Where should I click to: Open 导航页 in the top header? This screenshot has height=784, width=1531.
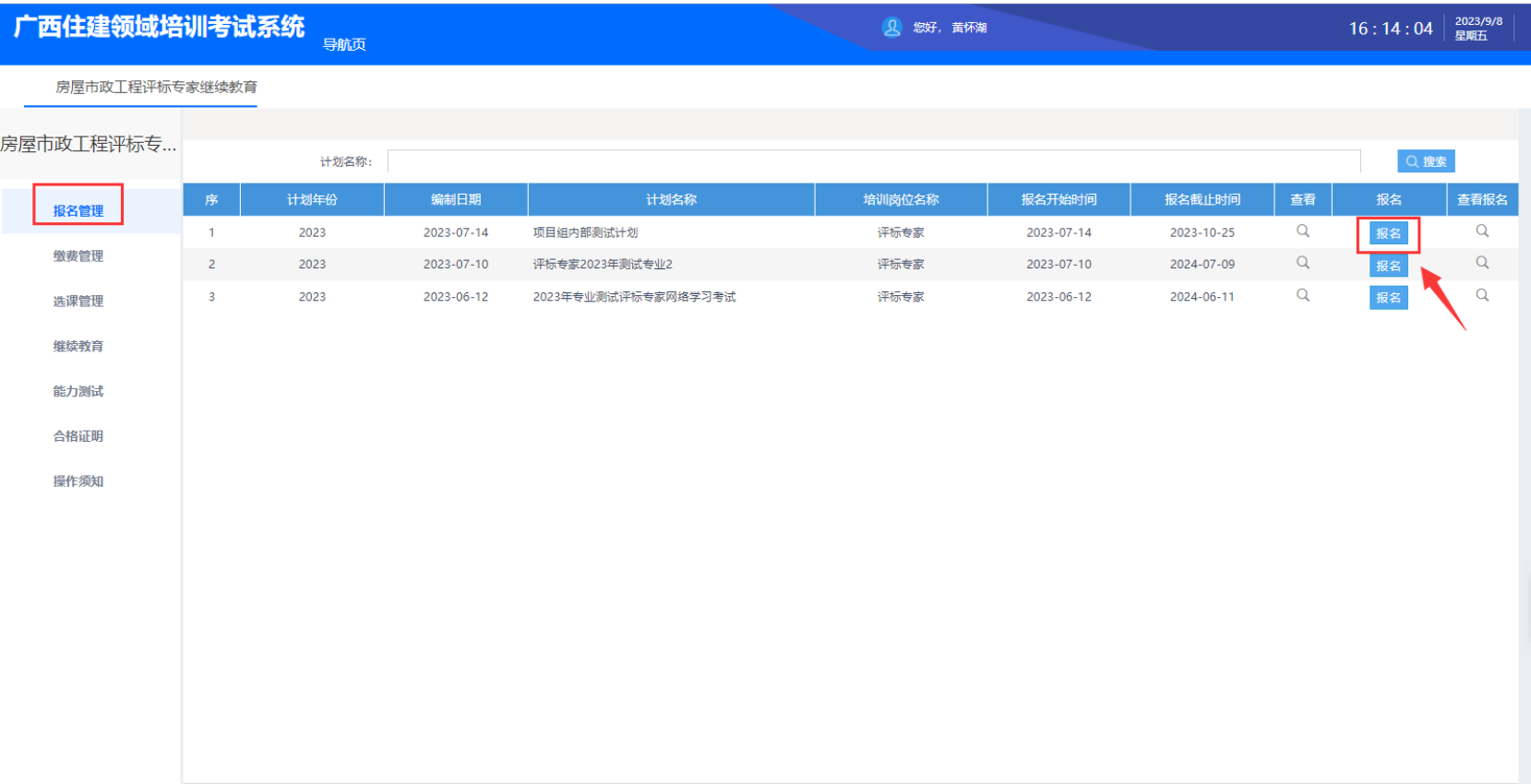pos(344,44)
